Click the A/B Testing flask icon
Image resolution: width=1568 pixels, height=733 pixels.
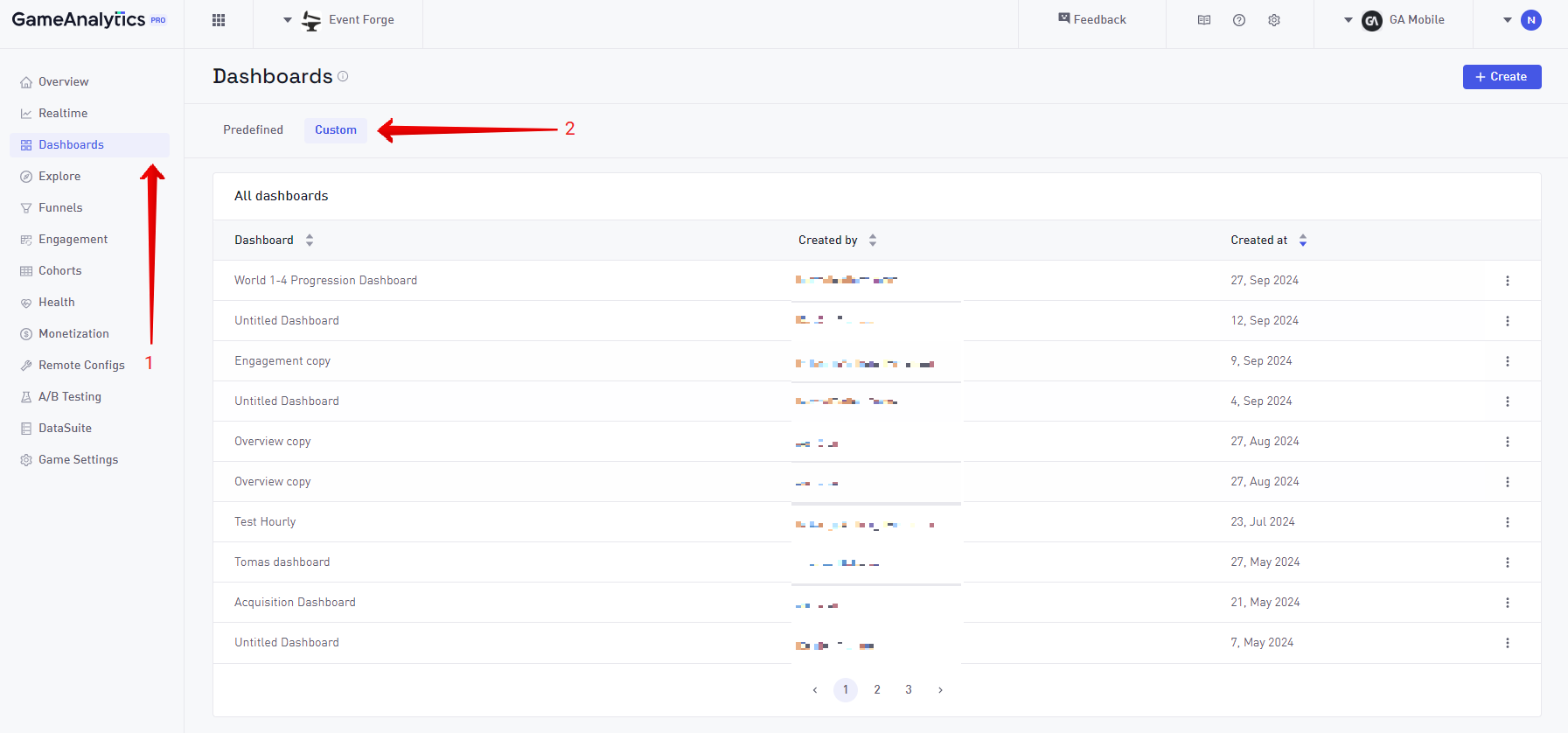[x=26, y=397]
